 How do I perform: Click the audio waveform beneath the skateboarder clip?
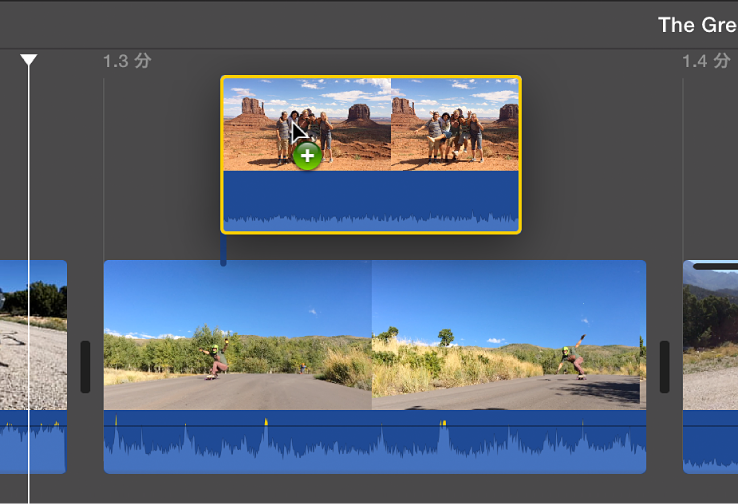point(375,442)
